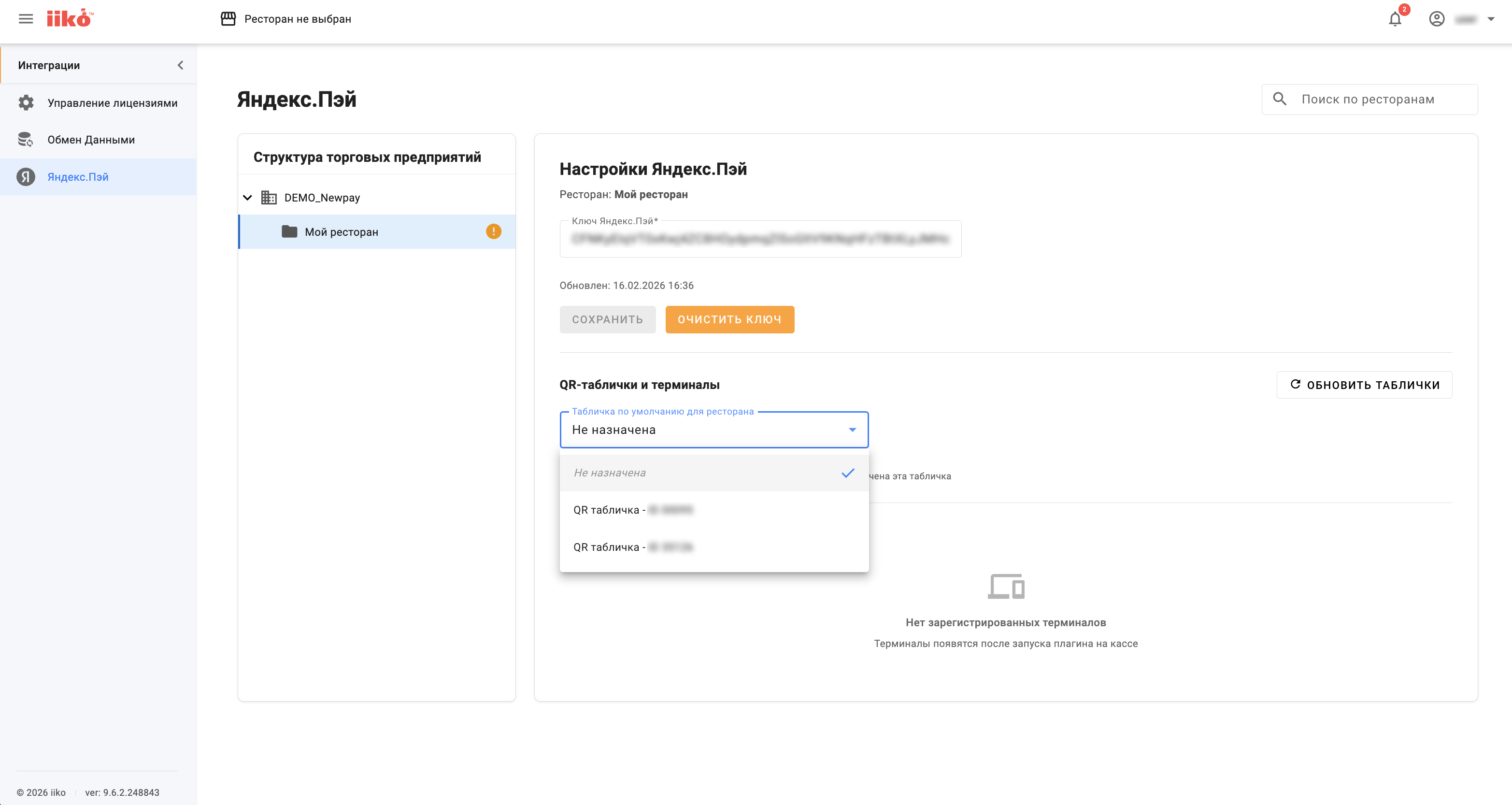The width and height of the screenshot is (1512, 805).
Task: Click the Структура торговых предприятий heading
Action: [367, 157]
